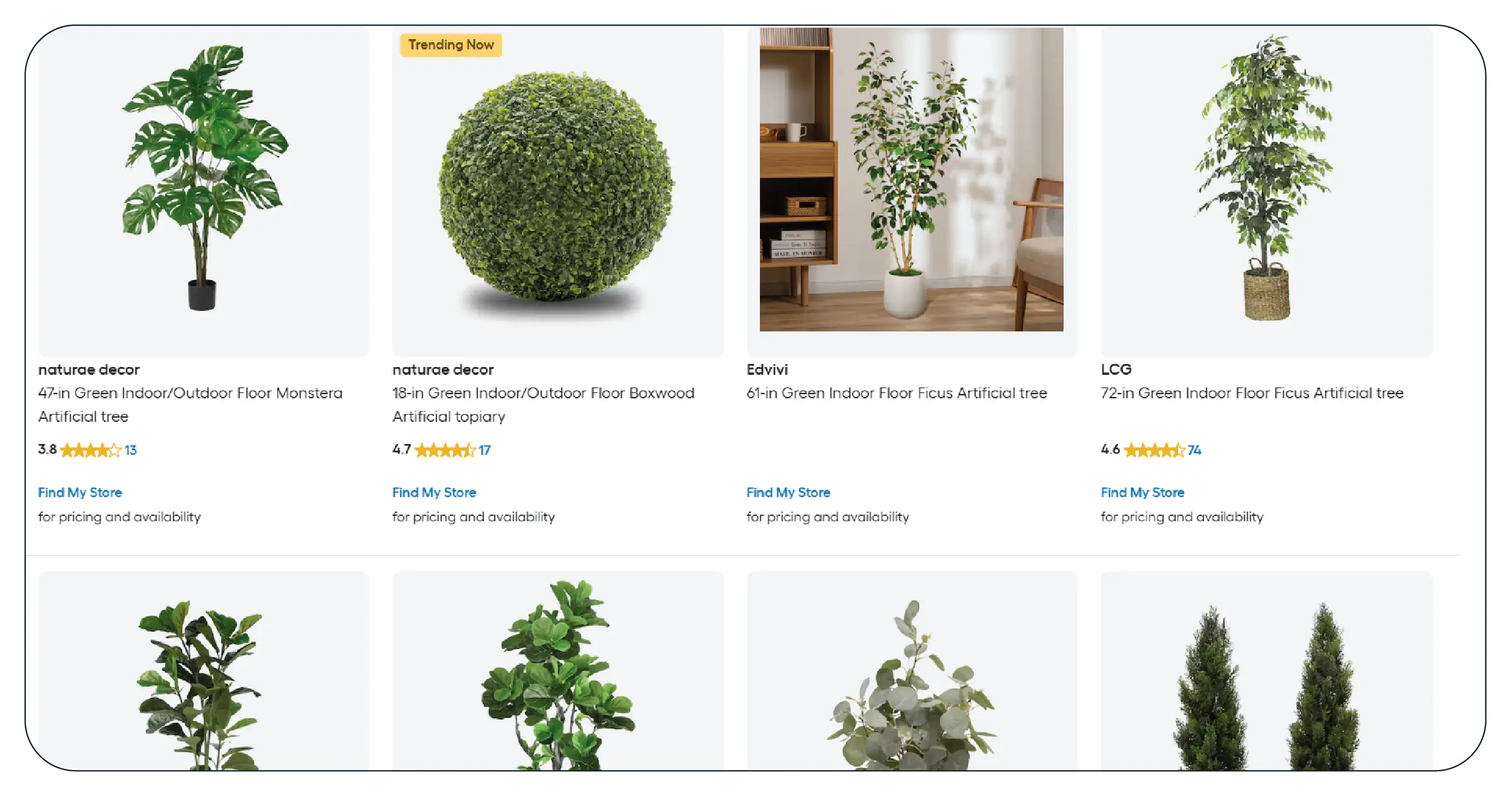The image size is (1512, 796).
Task: Click Find My Store under Edvivi ficus
Action: click(788, 492)
